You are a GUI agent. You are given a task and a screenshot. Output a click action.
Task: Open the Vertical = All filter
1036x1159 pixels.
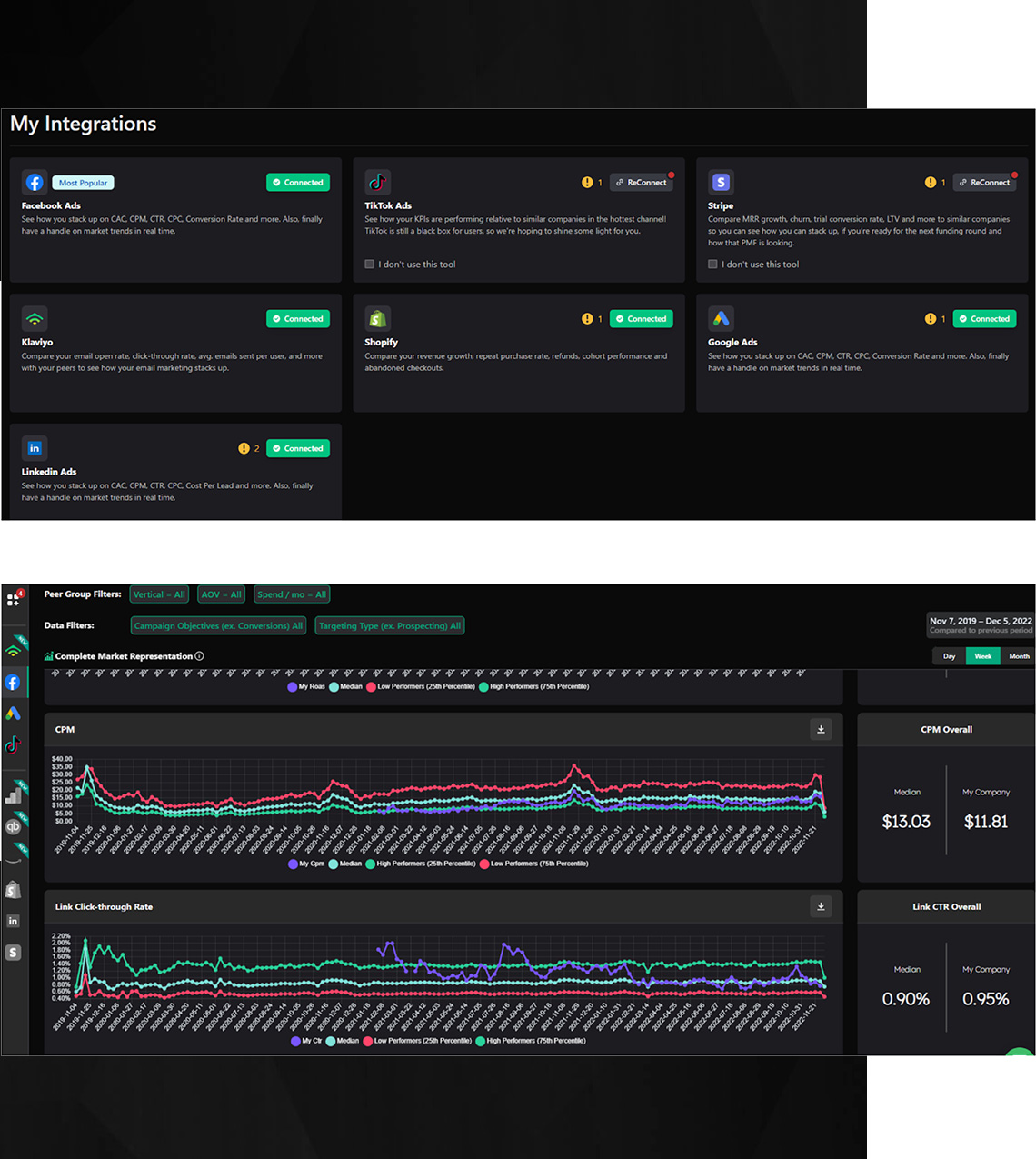[159, 594]
